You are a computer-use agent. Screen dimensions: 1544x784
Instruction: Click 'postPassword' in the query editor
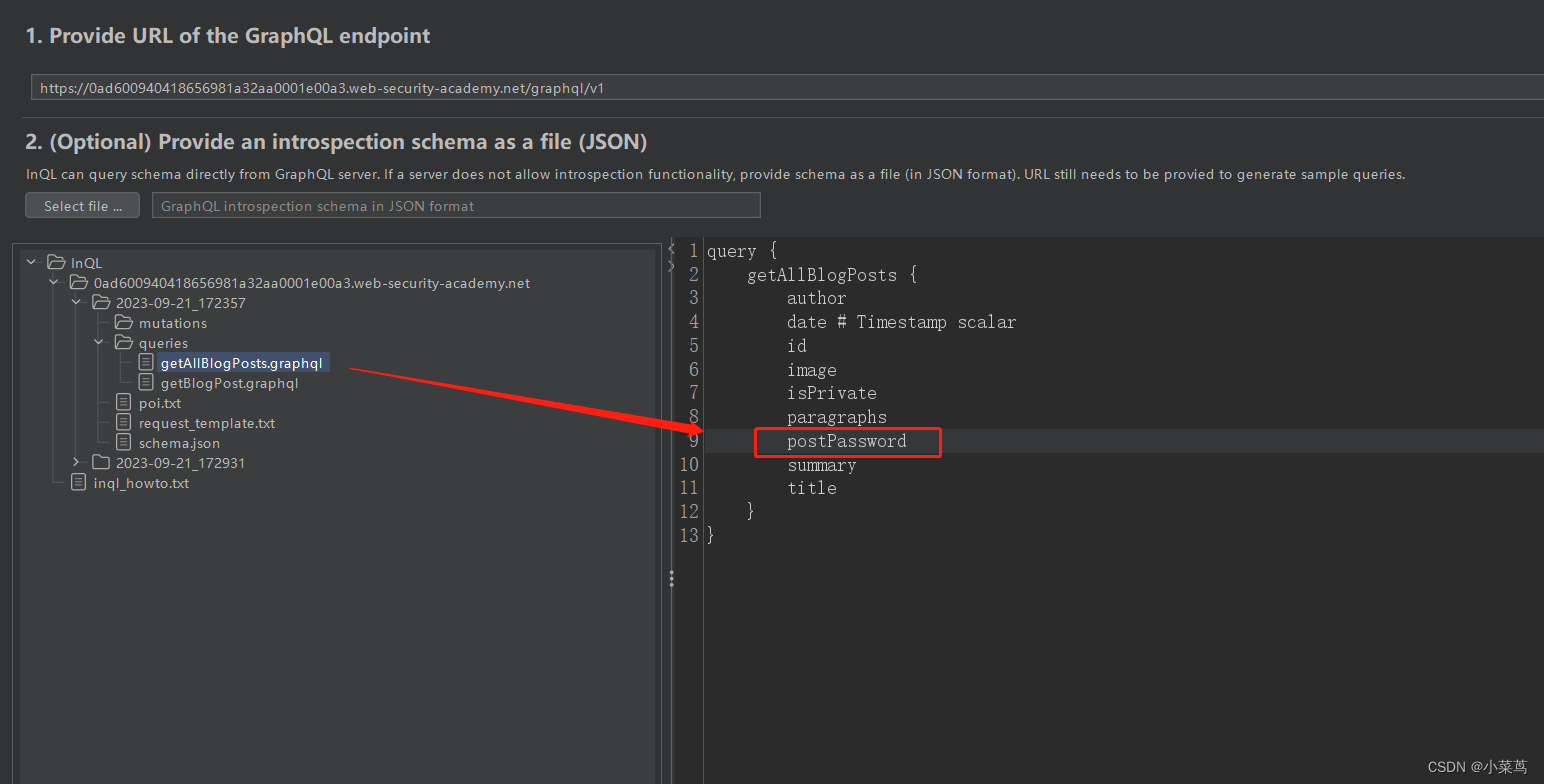click(x=847, y=441)
